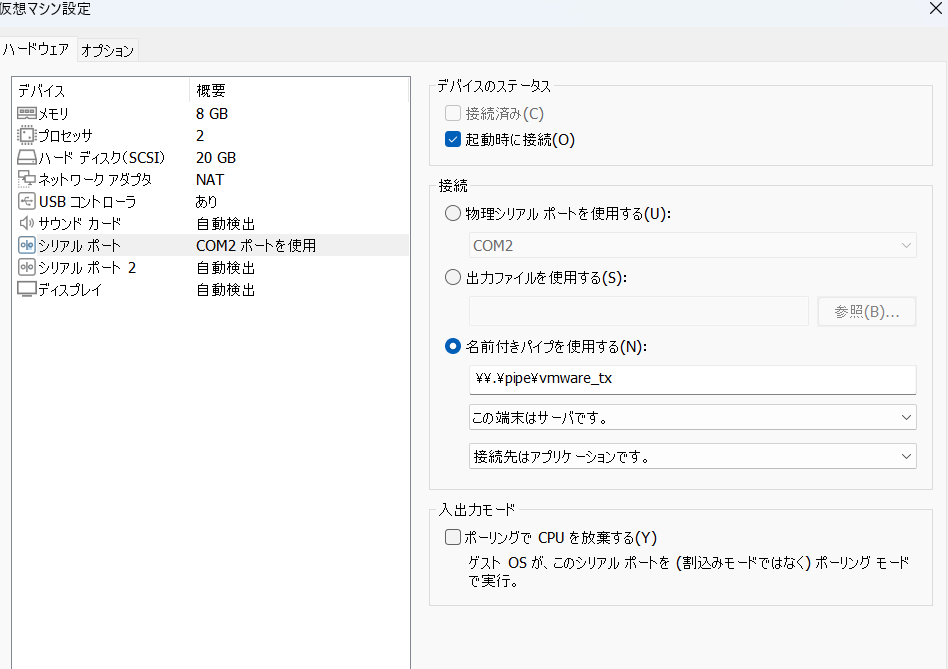Viewport: 948px width, 669px height.
Task: Switch to the ハードウェア tab
Action: tap(36, 50)
